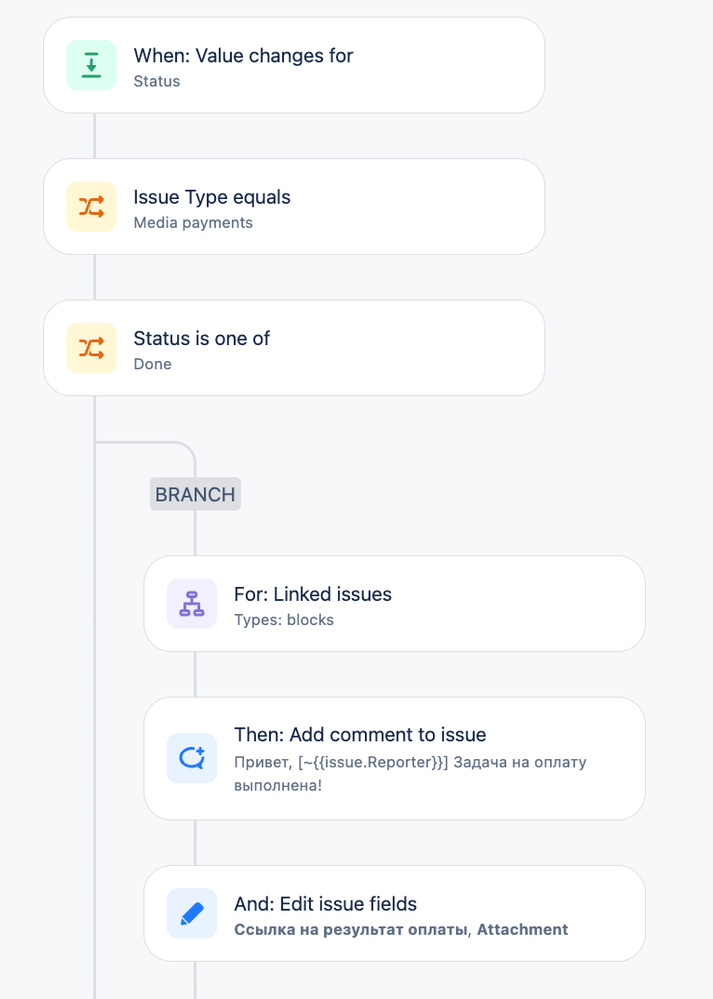Viewport: 713px width, 999px height.
Task: Click the 'Done' status value text
Action: 152,364
